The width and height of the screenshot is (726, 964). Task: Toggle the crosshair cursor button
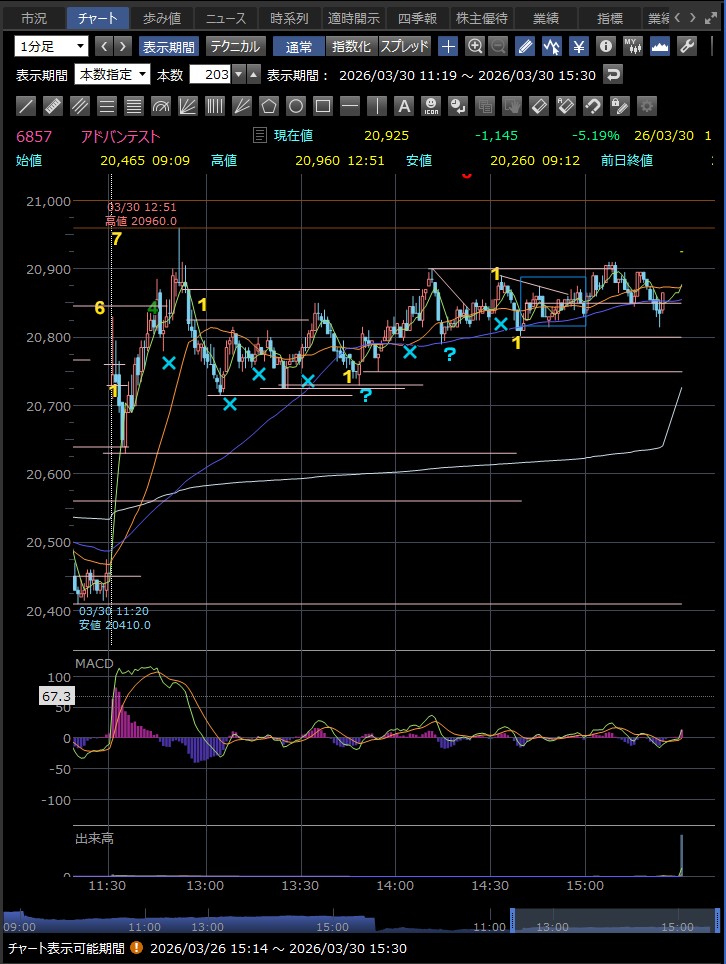coord(448,46)
